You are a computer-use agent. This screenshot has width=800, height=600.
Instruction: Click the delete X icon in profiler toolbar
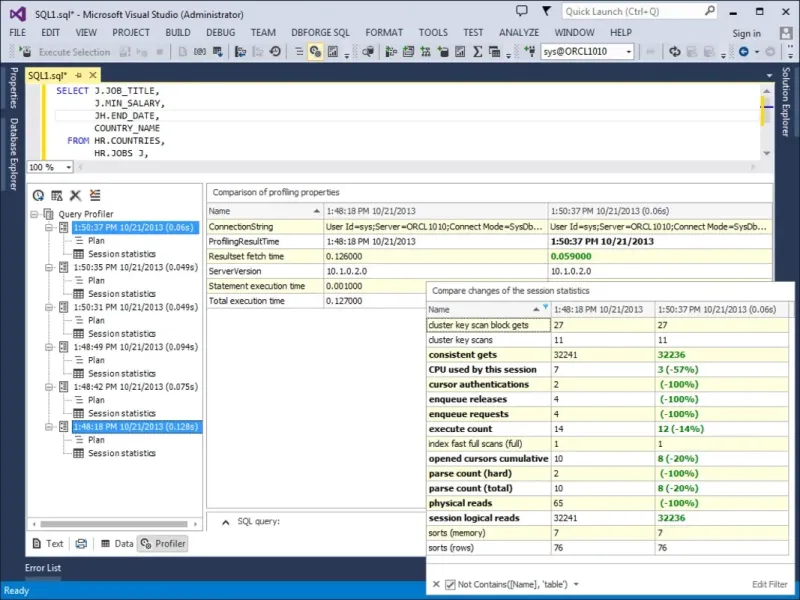tap(75, 195)
